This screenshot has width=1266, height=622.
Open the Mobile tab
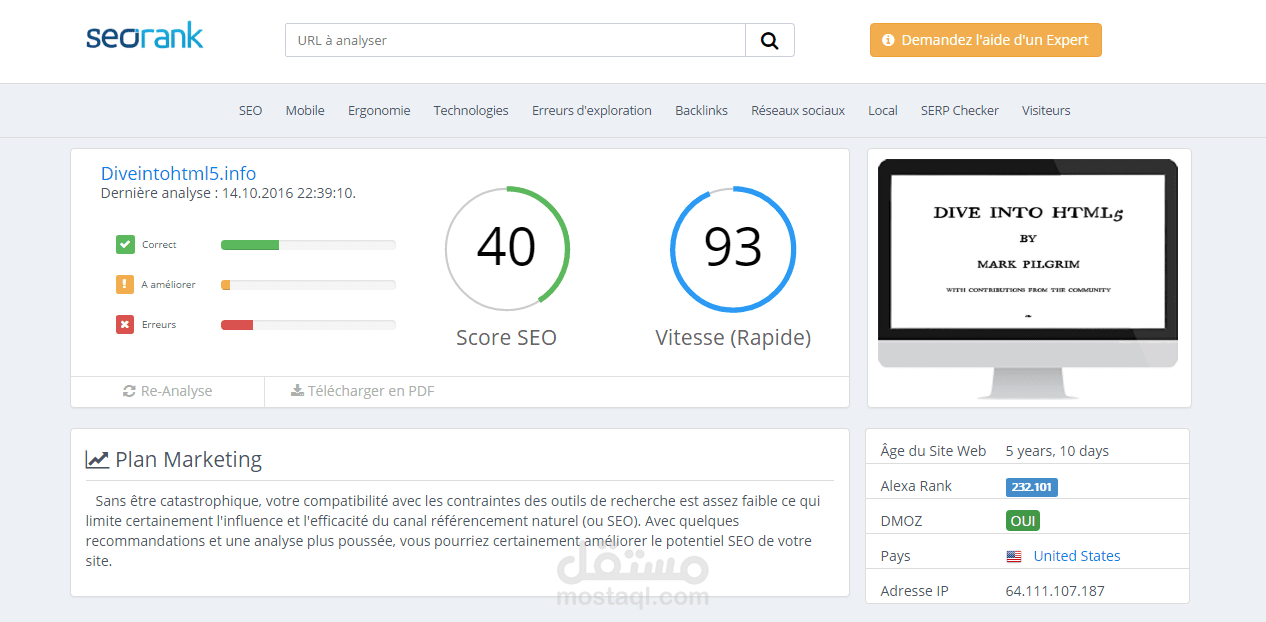tap(305, 111)
